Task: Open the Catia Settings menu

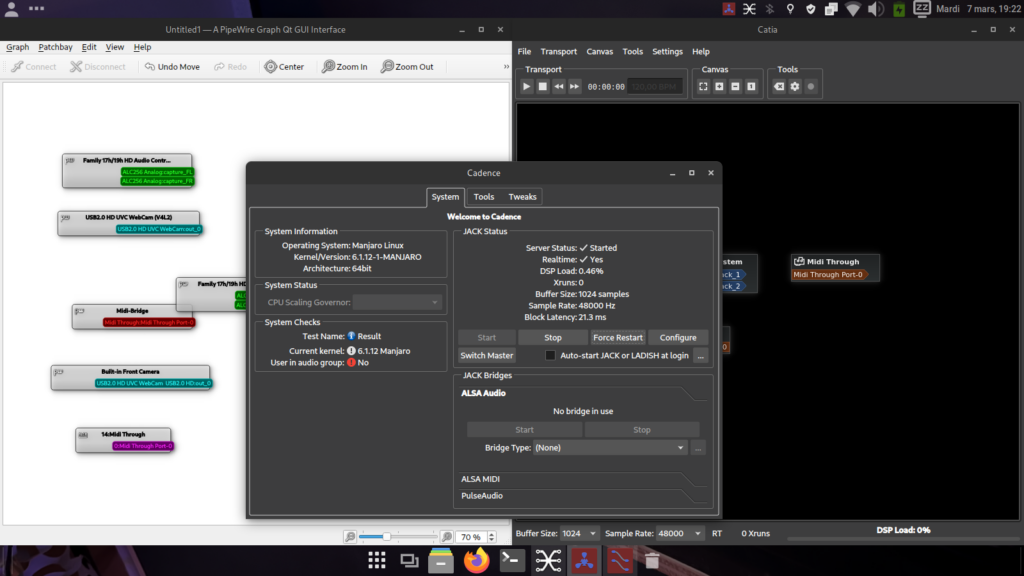Action: (667, 52)
